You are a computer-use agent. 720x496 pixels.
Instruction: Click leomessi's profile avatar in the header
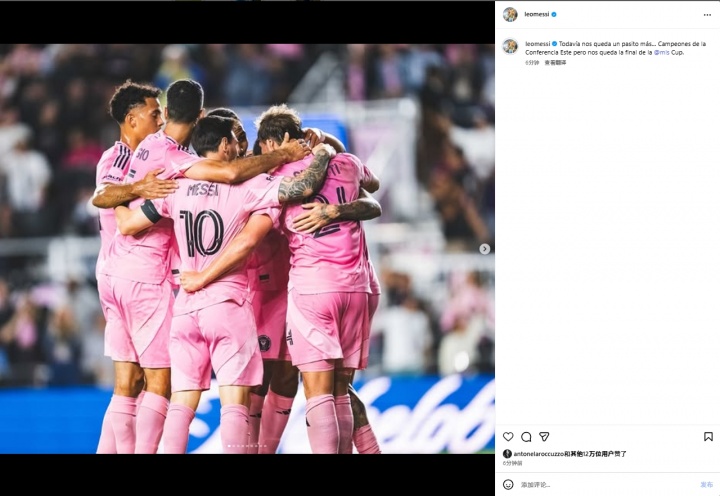click(510, 15)
